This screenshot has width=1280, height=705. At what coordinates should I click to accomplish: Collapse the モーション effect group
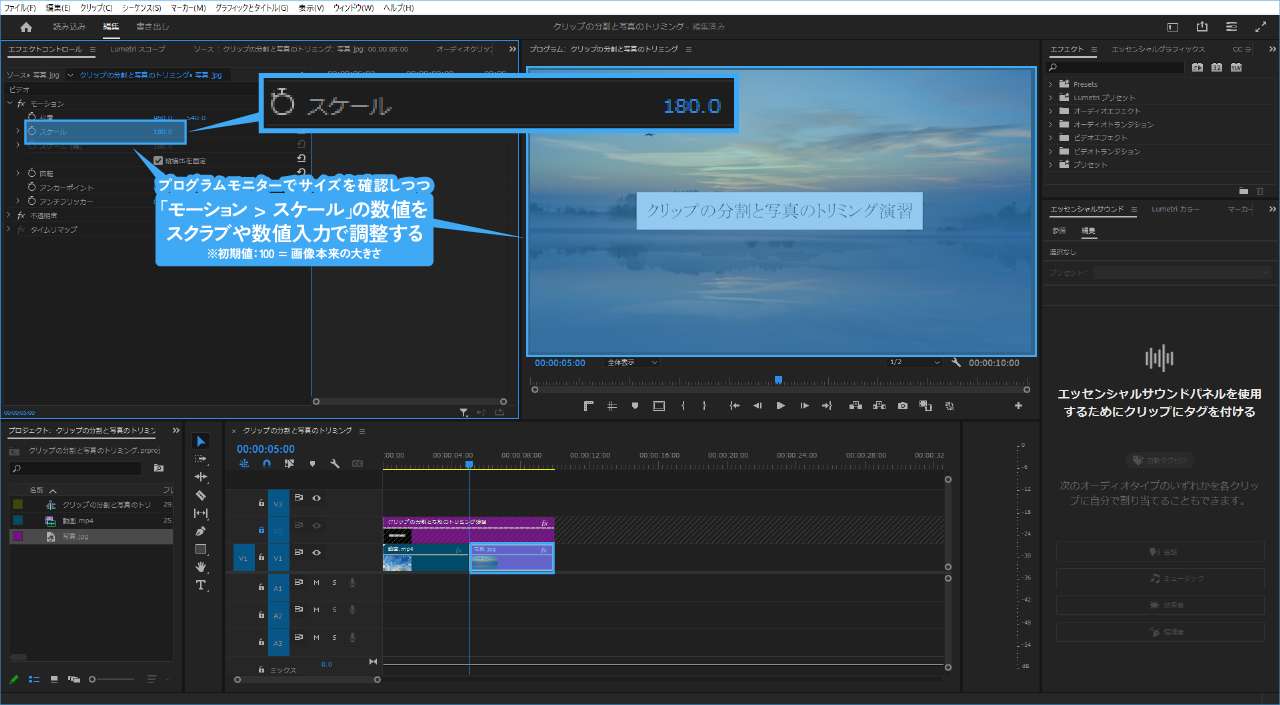9,103
